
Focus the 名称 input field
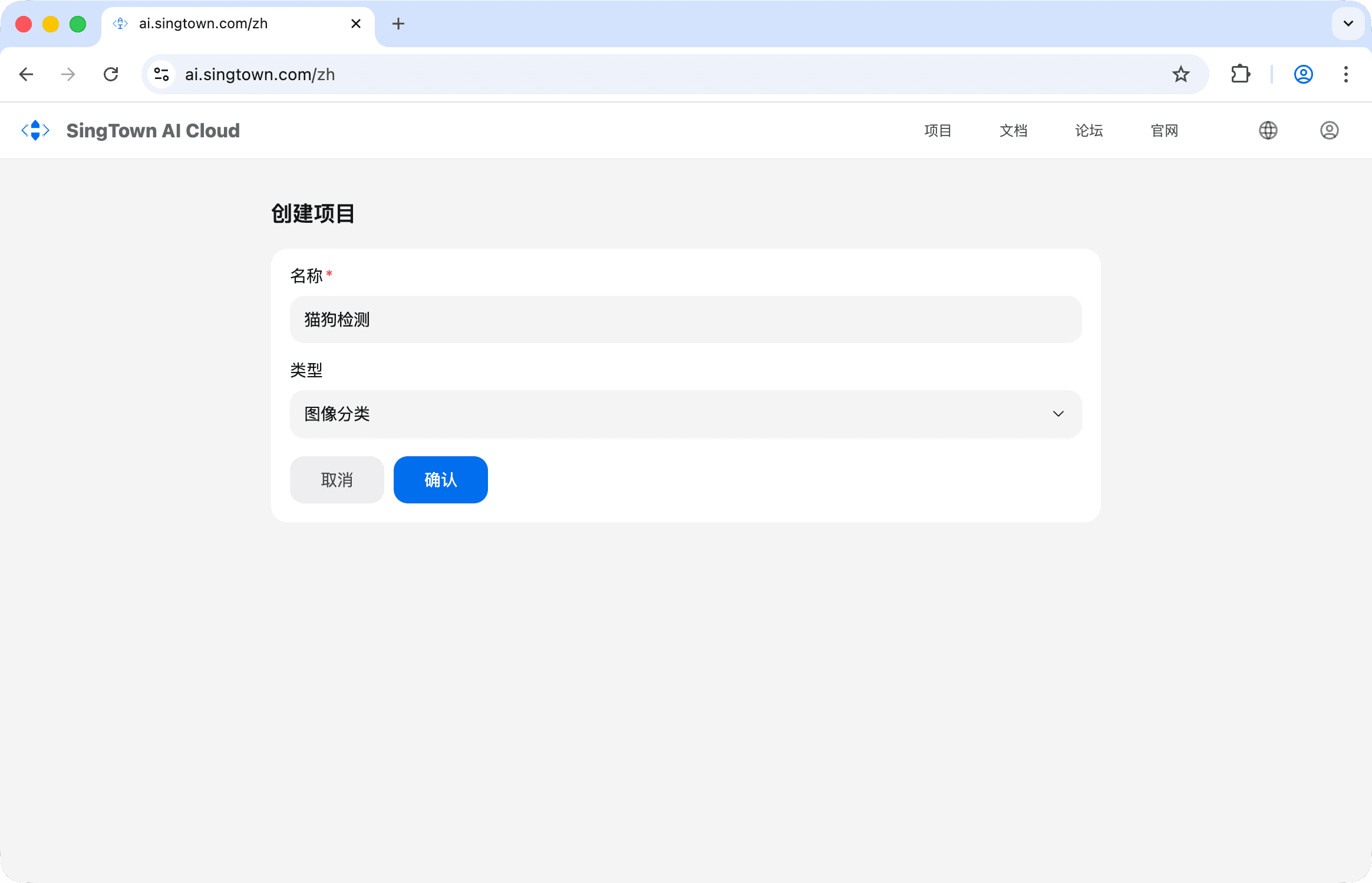pyautogui.click(x=685, y=319)
